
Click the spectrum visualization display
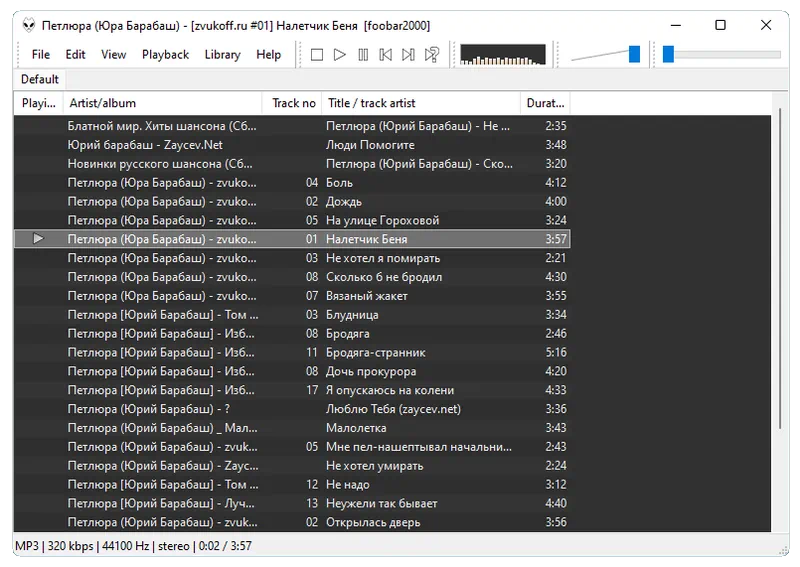[502, 55]
